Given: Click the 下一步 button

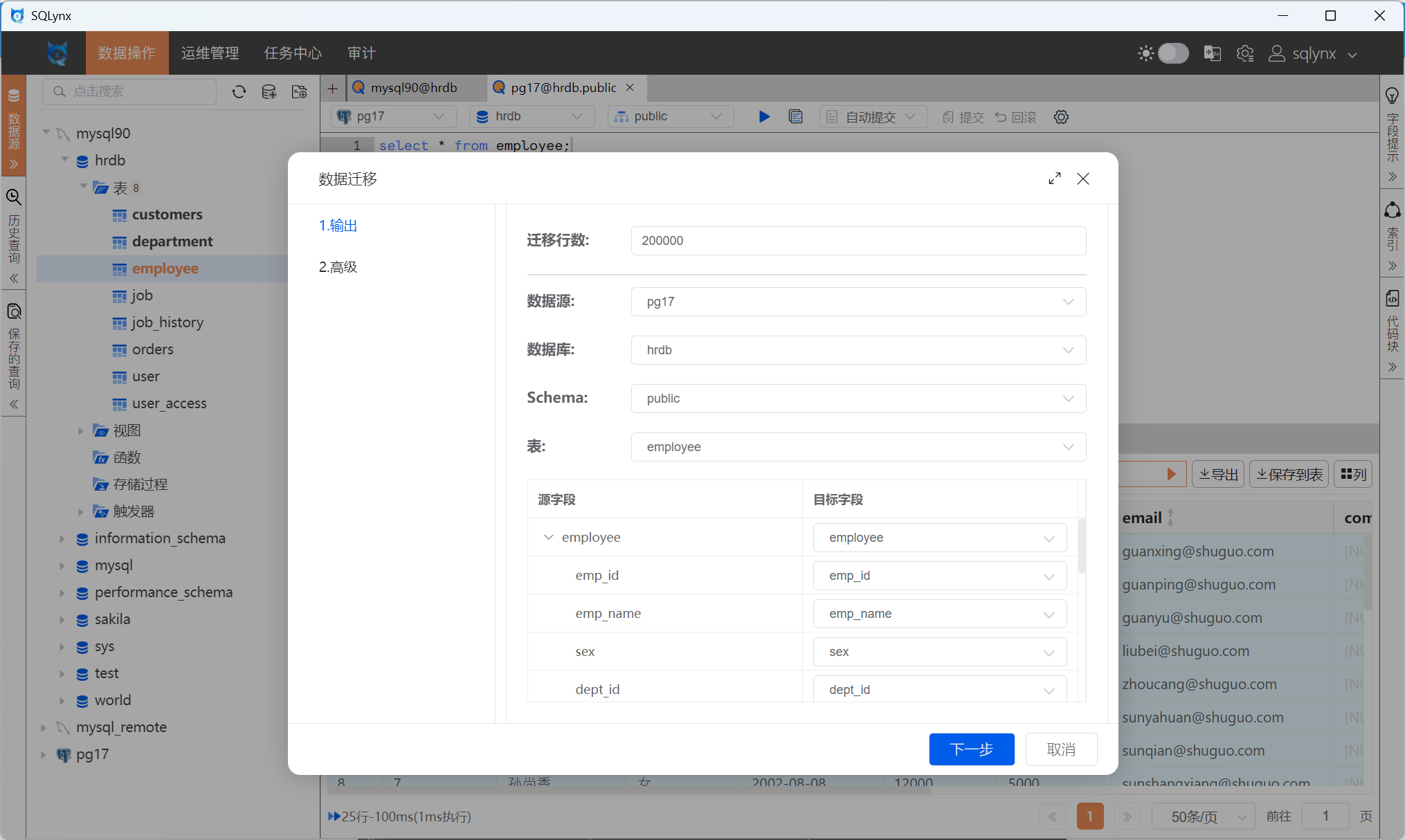Looking at the screenshot, I should click(971, 749).
